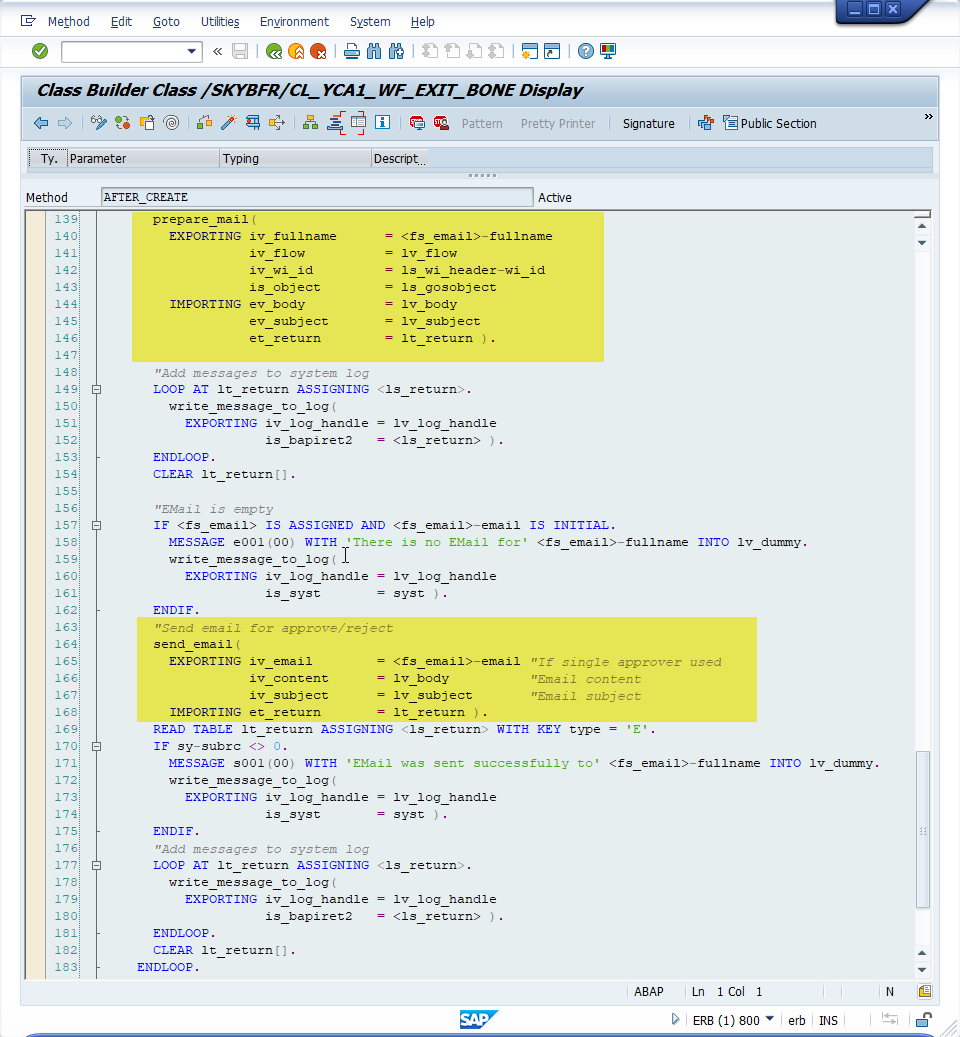Click the lock icon in the system status bar
The image size is (960, 1037).
[924, 1020]
